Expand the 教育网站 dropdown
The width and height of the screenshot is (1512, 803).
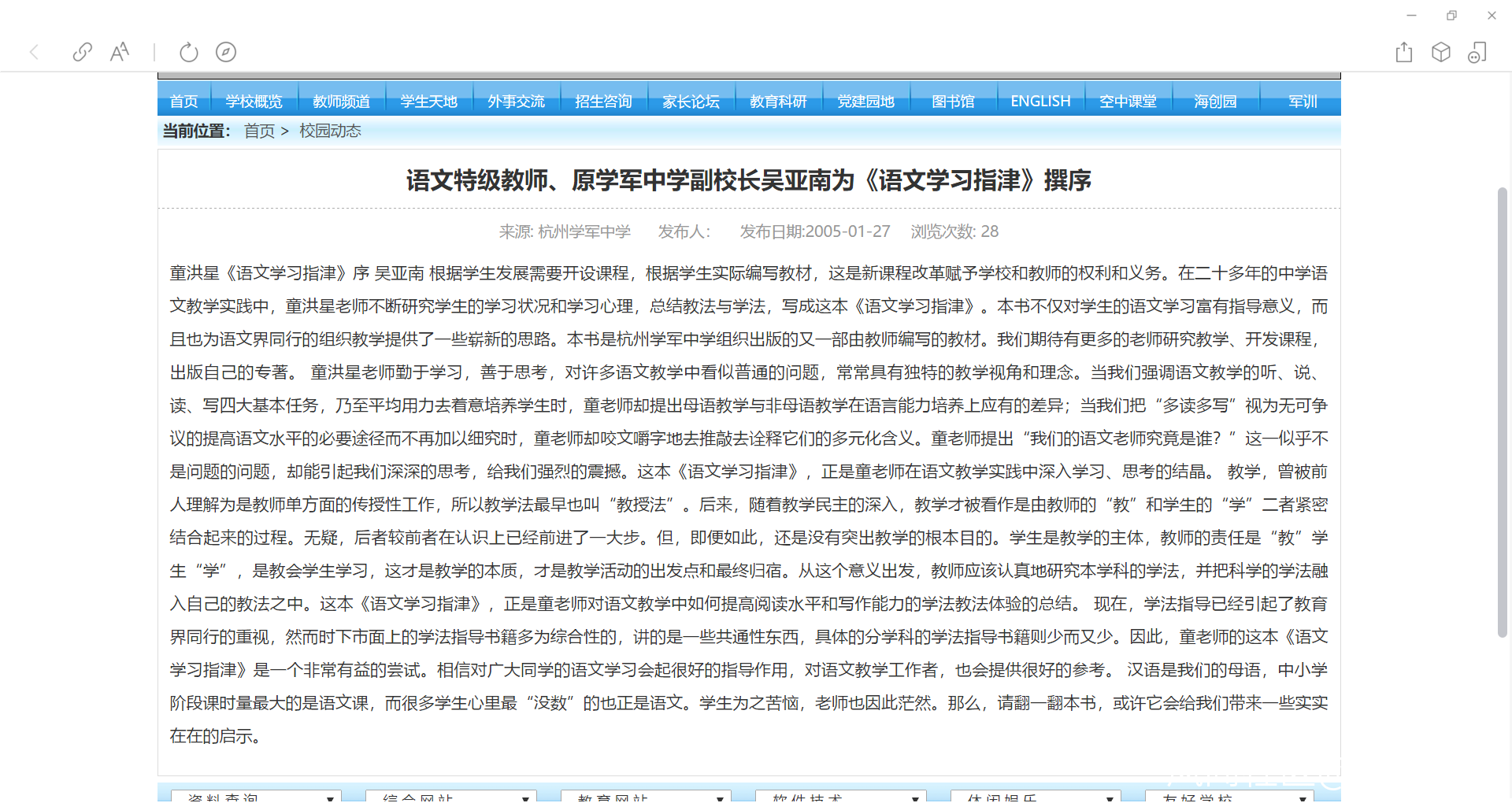tap(646, 797)
